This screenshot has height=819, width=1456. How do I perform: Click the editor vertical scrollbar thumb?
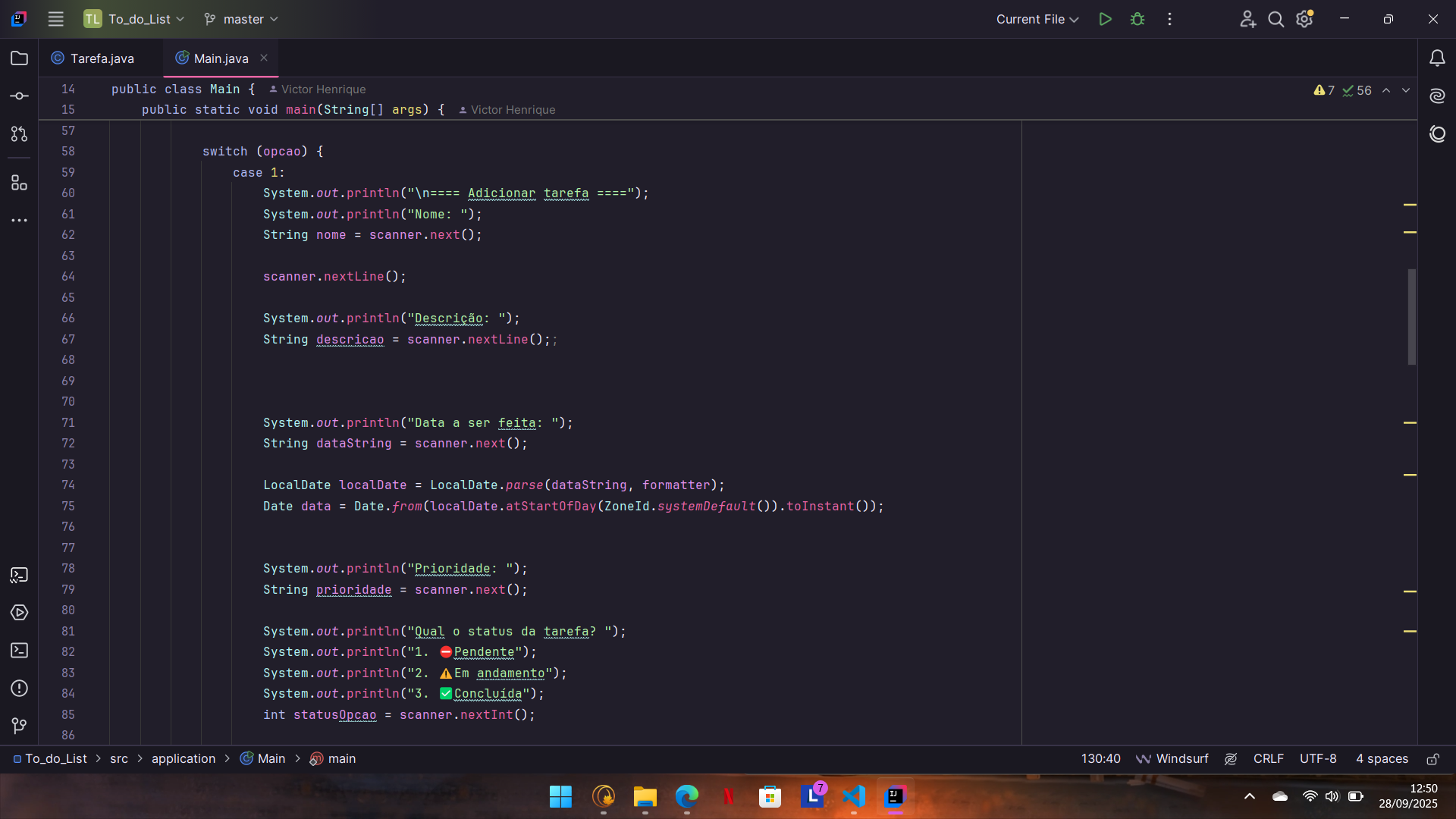click(x=1411, y=316)
